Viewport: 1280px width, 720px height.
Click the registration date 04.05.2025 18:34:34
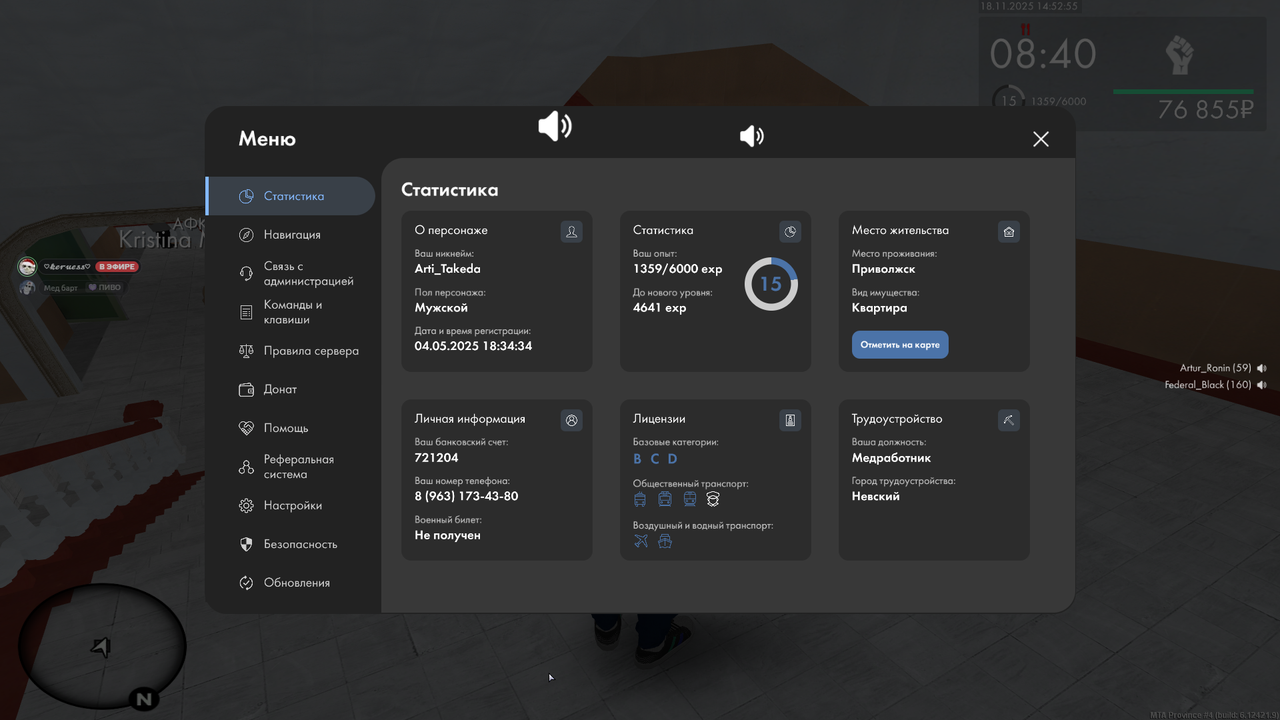[x=474, y=346]
